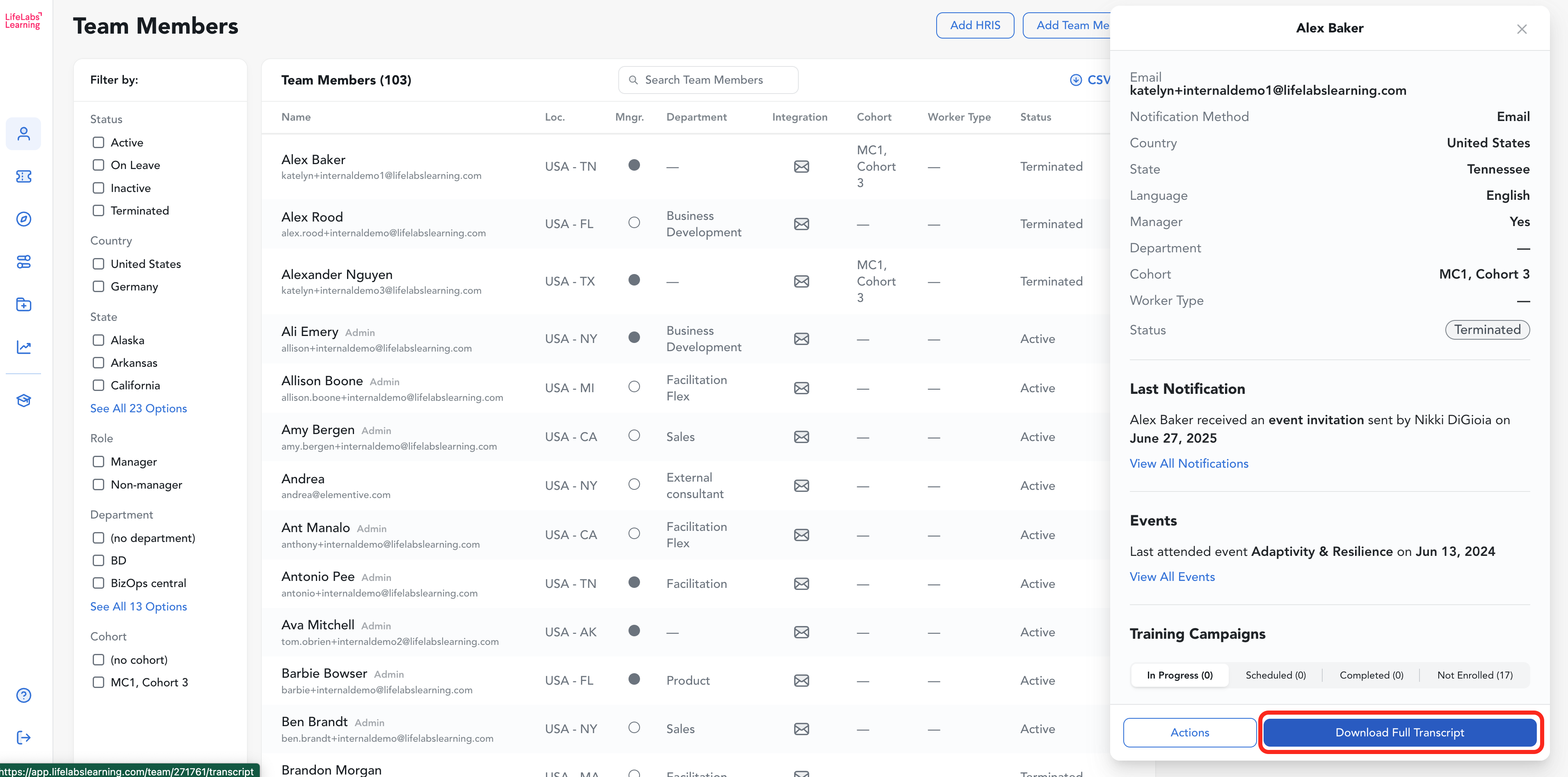Viewport: 1568px width, 777px height.
Task: Open the graduation cap sidebar icon
Action: tap(24, 400)
